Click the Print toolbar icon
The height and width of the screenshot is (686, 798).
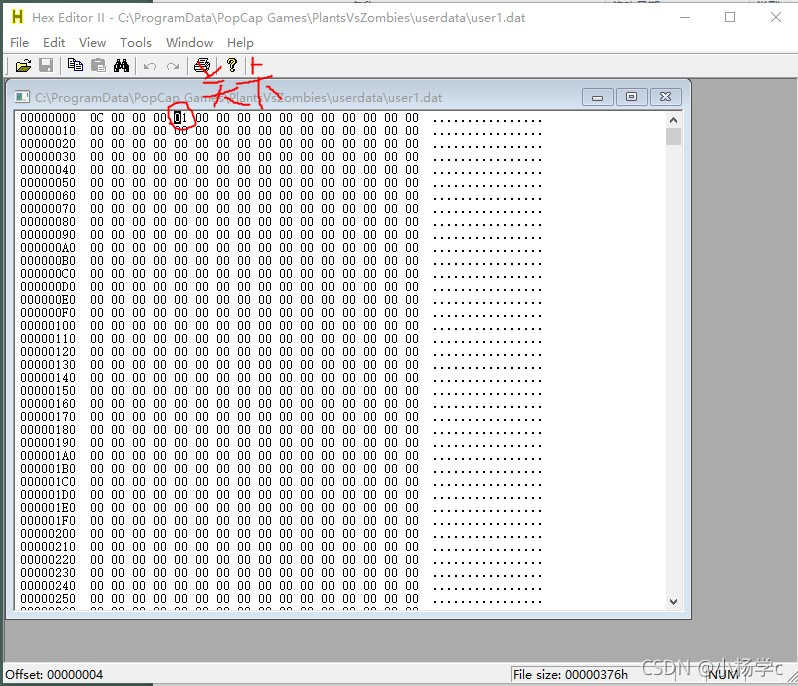point(202,65)
